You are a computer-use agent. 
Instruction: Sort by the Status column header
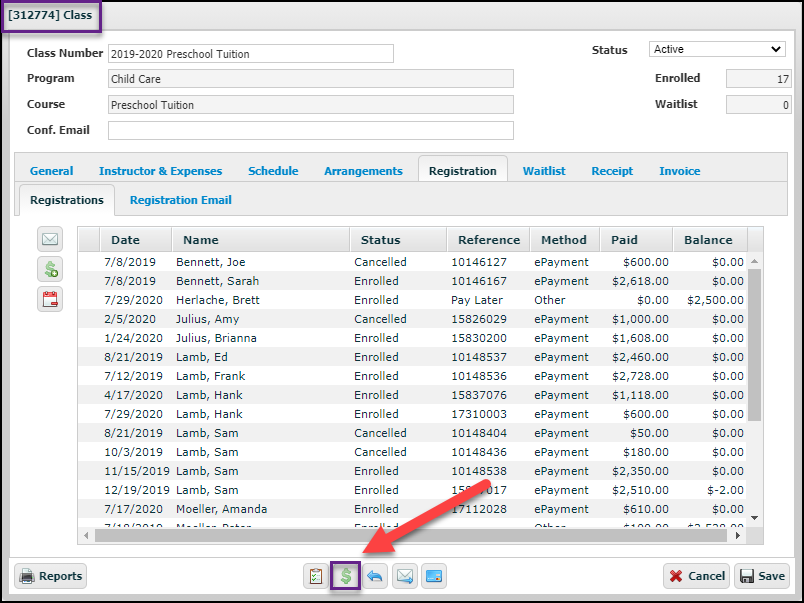point(398,239)
